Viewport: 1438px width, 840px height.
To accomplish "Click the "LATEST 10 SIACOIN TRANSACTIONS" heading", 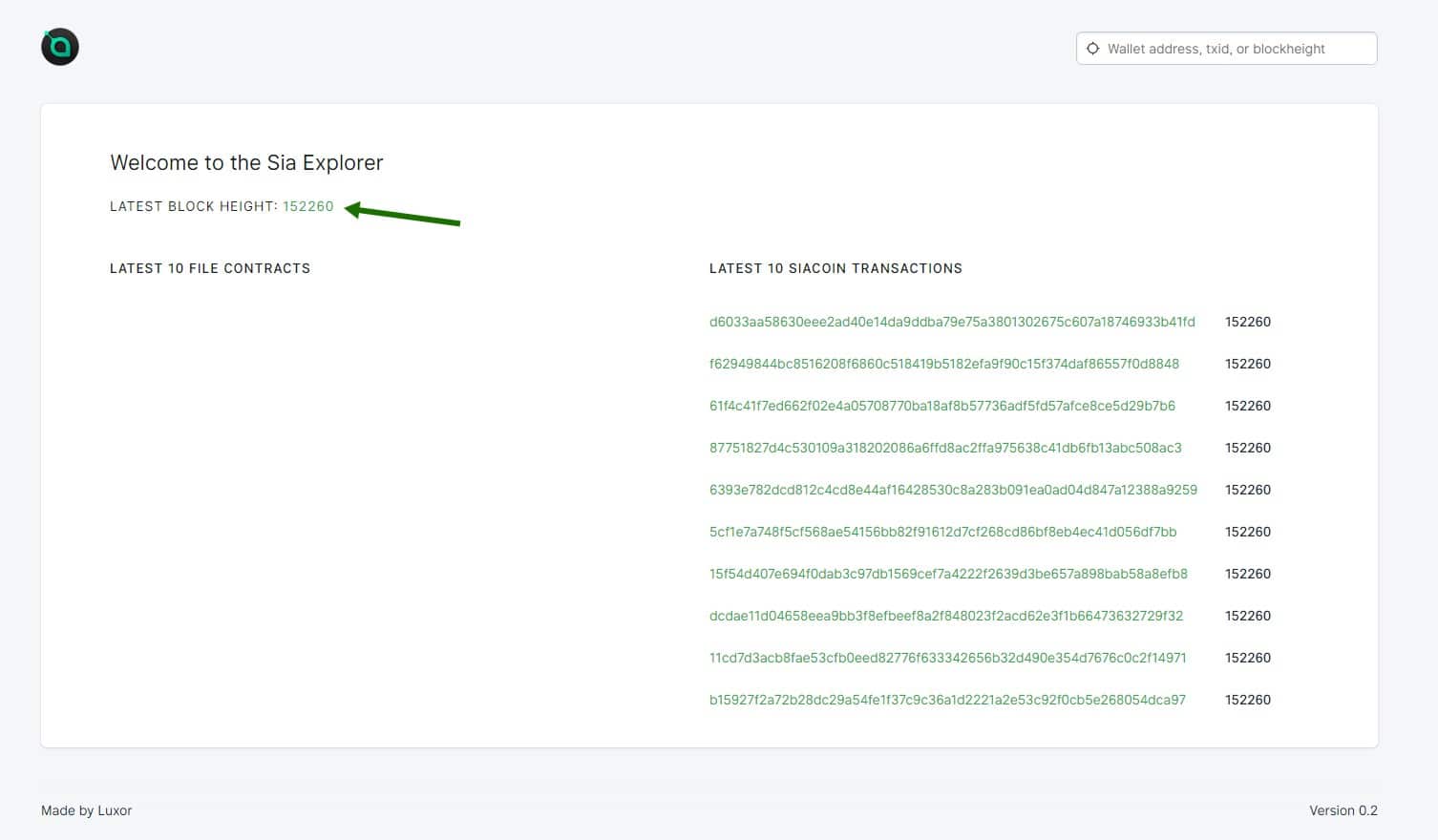I will click(835, 268).
